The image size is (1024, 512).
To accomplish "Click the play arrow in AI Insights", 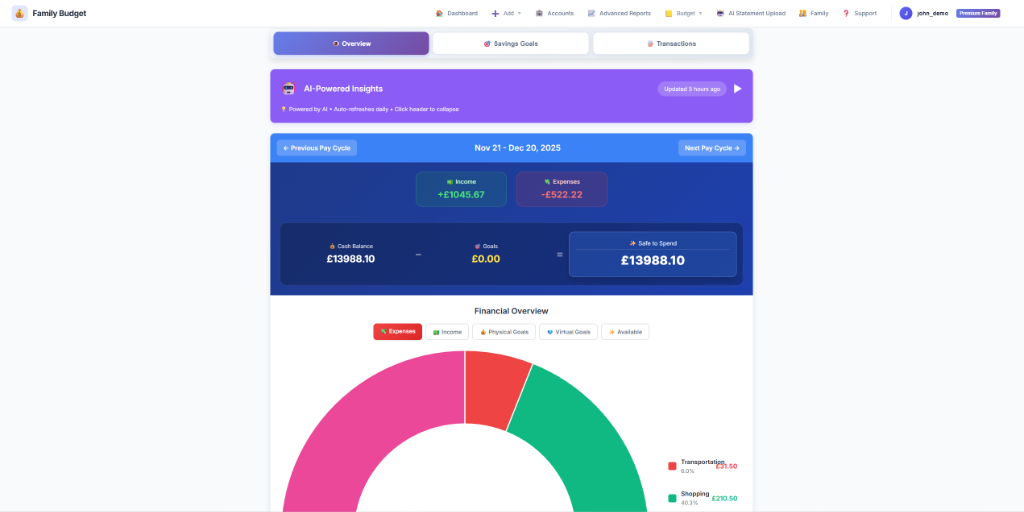I will point(737,89).
